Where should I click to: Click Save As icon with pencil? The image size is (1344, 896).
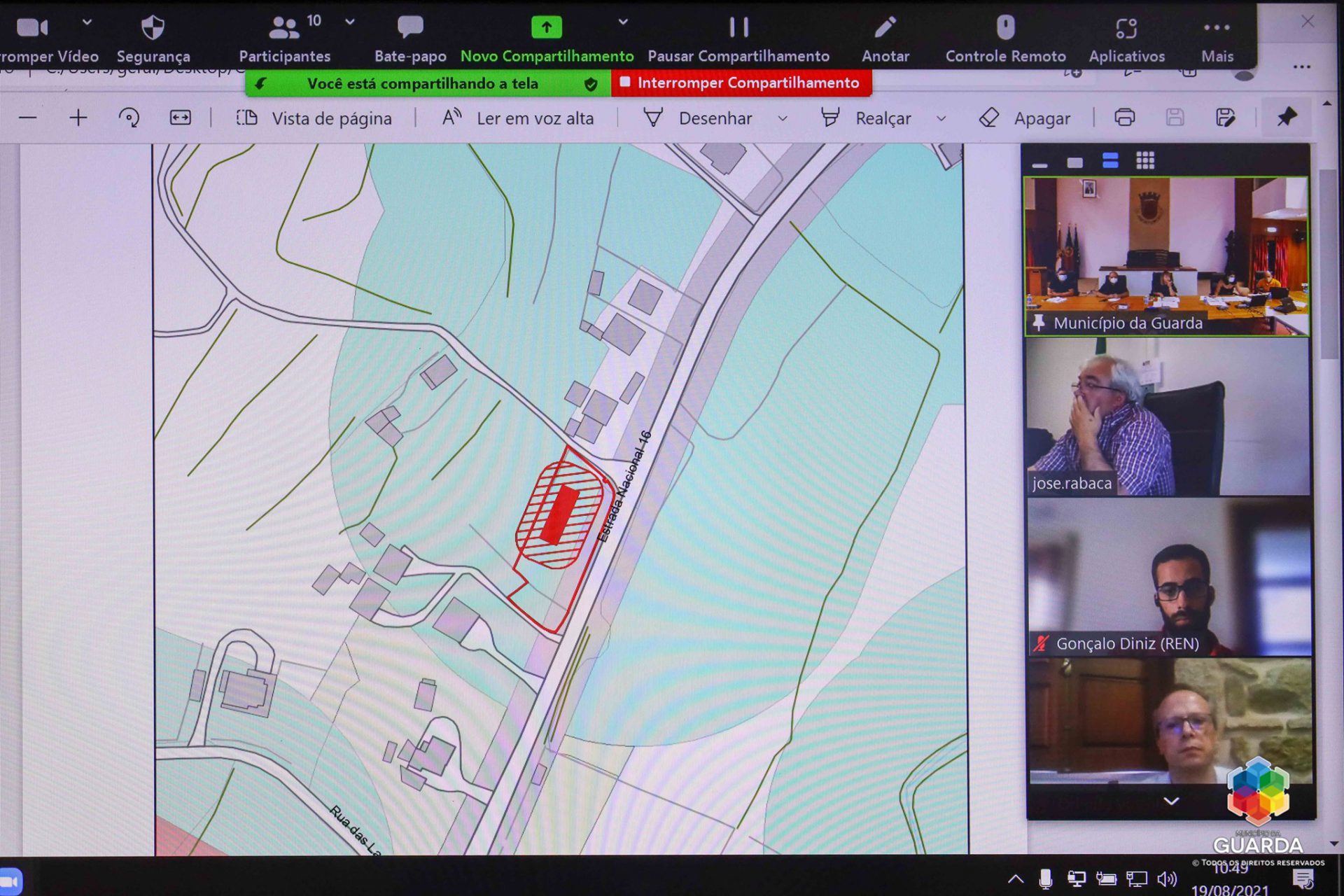pyautogui.click(x=1225, y=117)
